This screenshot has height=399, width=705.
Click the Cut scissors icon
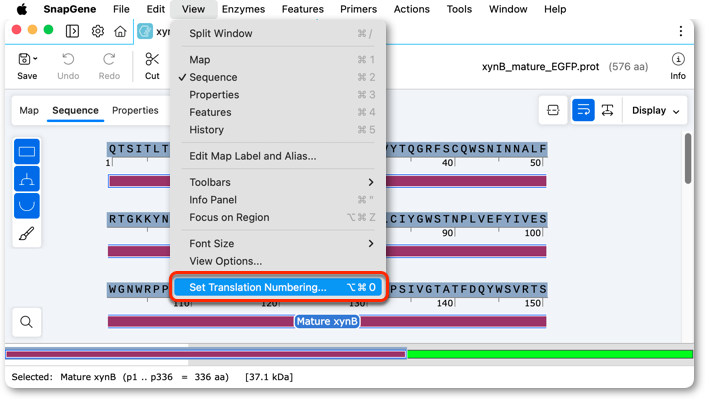tap(152, 59)
